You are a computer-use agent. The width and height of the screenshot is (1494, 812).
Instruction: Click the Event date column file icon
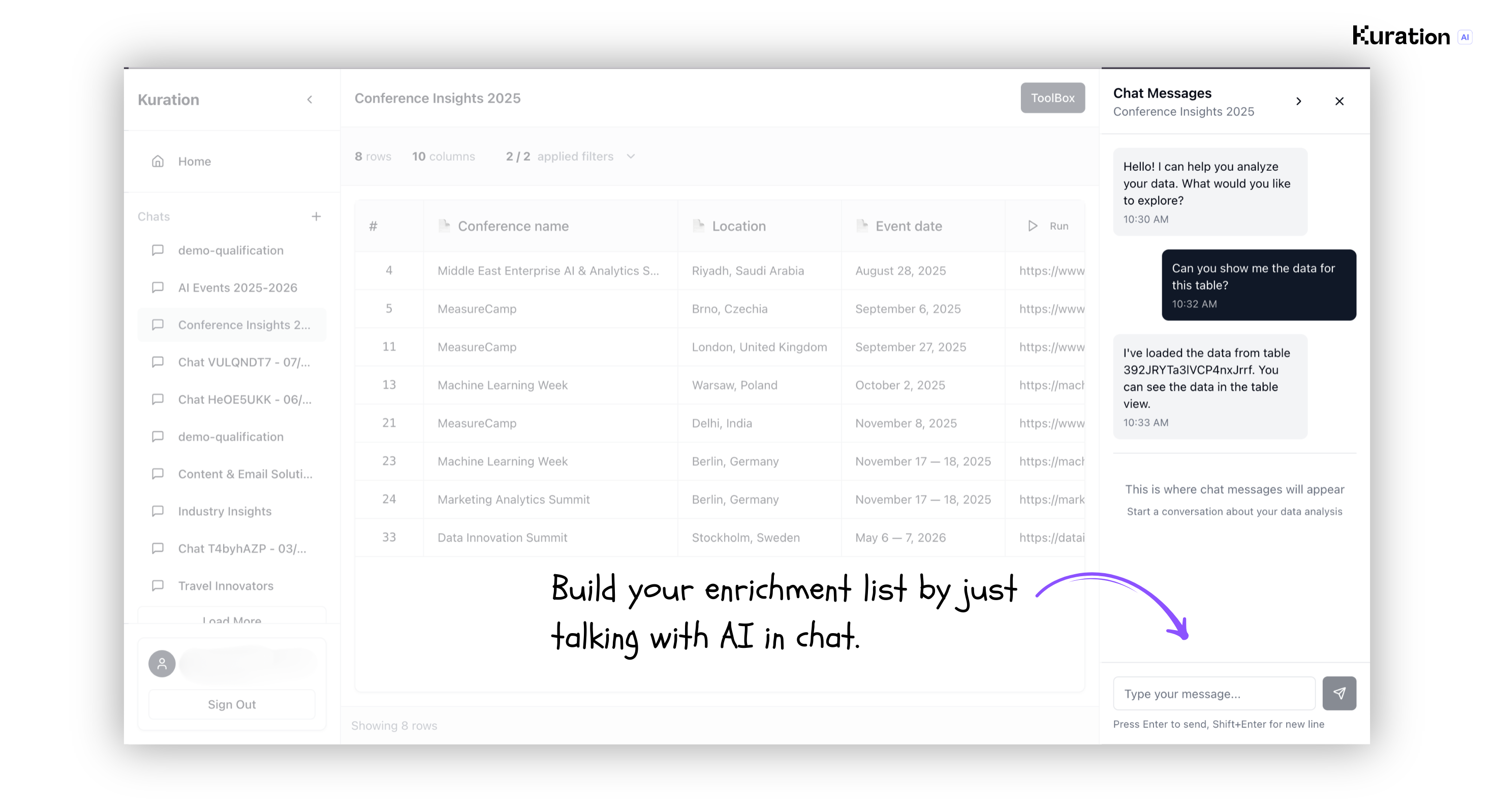coord(862,226)
